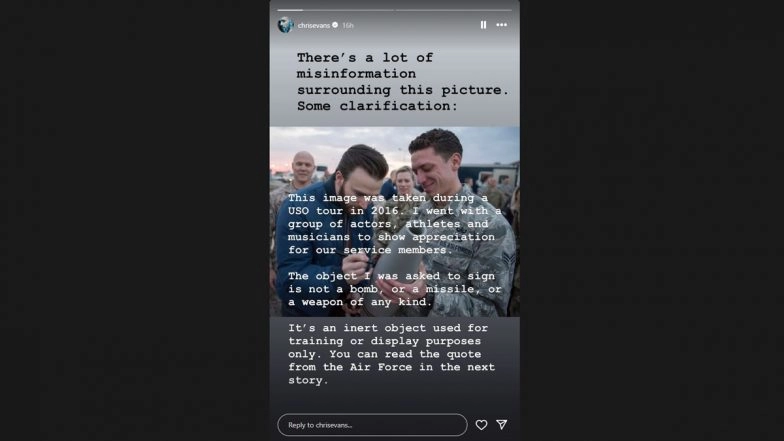Share the story using the paper plane icon

[502, 424]
